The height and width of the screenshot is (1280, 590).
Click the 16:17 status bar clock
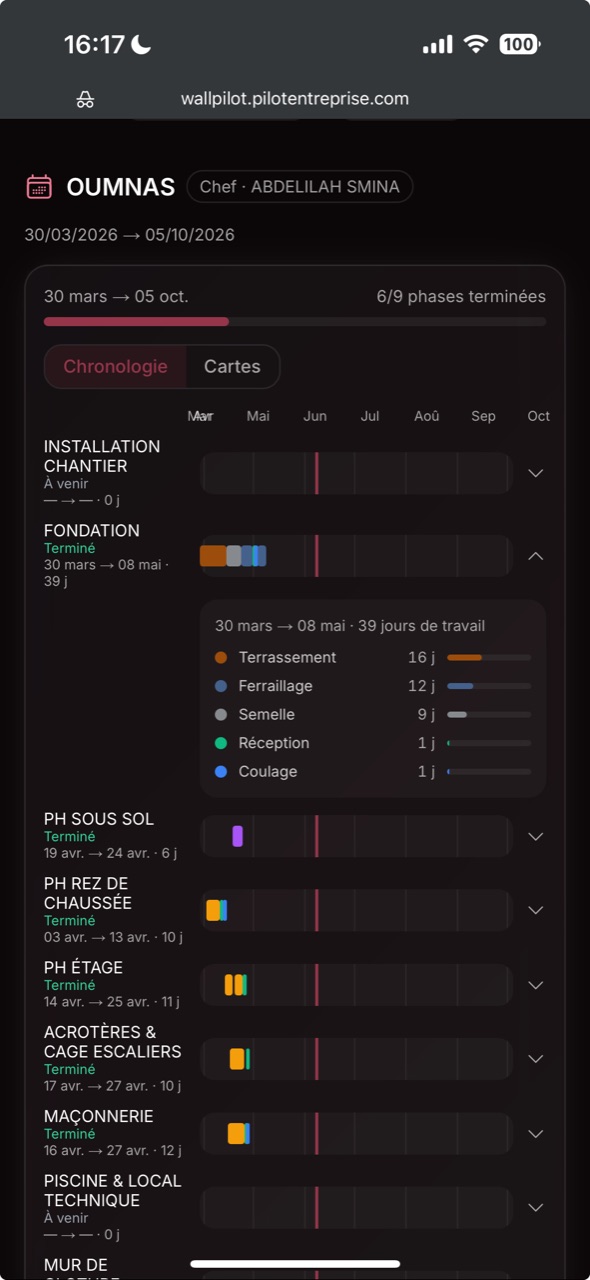[x=94, y=44]
